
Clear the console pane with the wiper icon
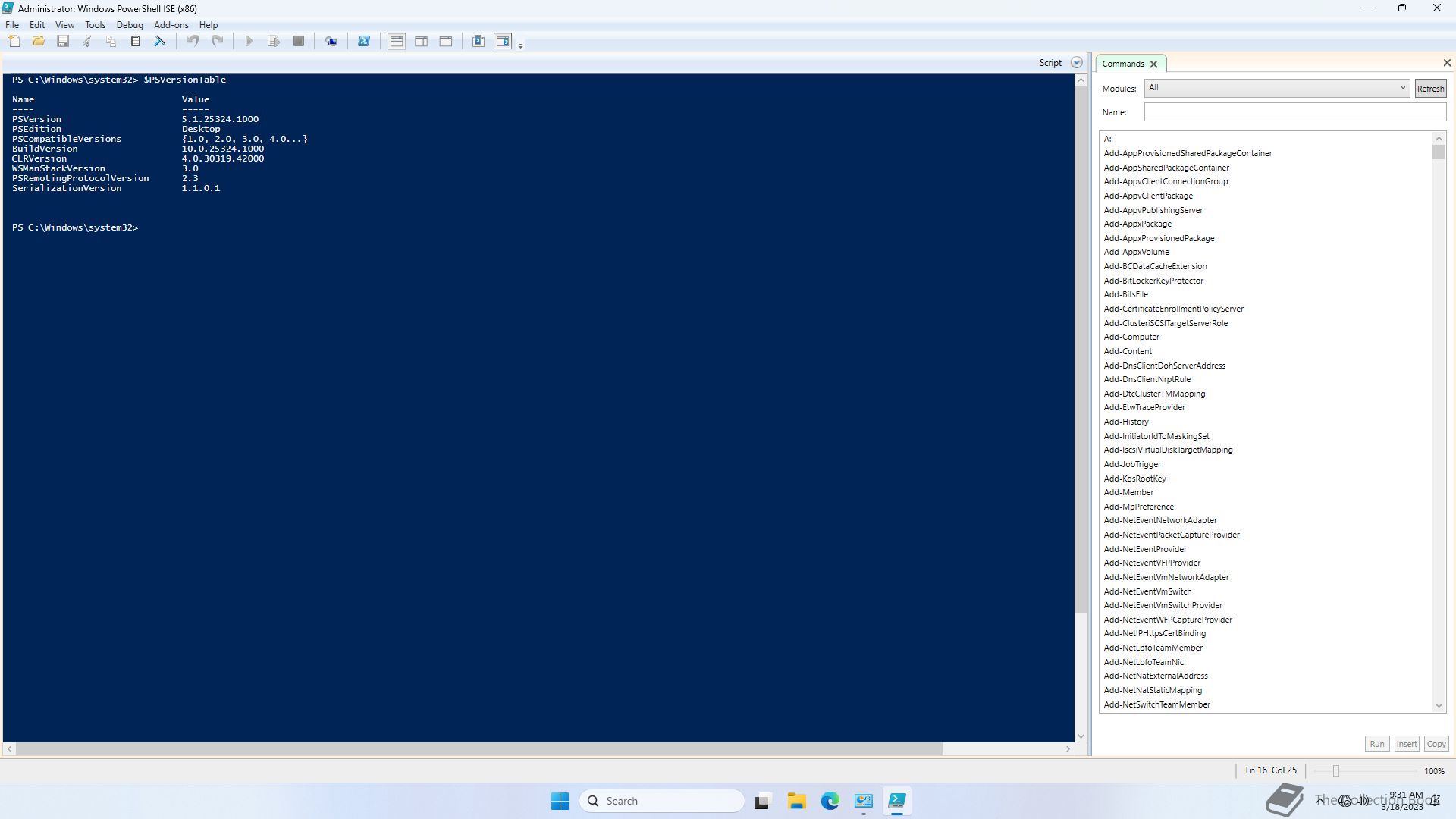(160, 42)
